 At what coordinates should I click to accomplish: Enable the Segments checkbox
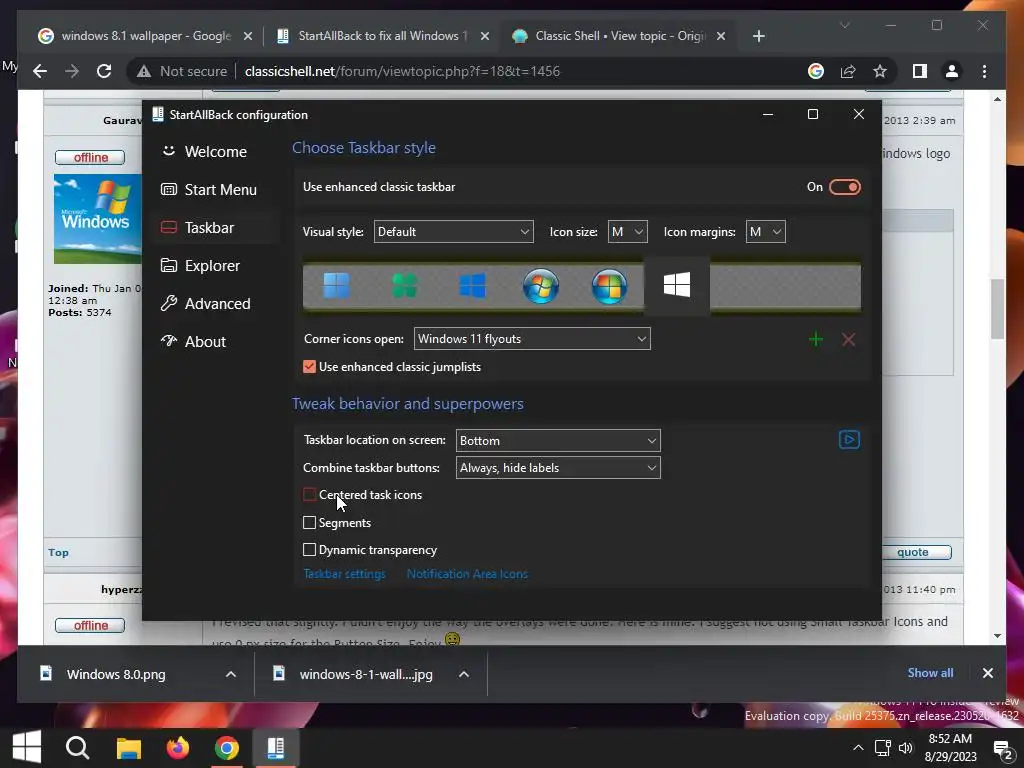click(310, 522)
